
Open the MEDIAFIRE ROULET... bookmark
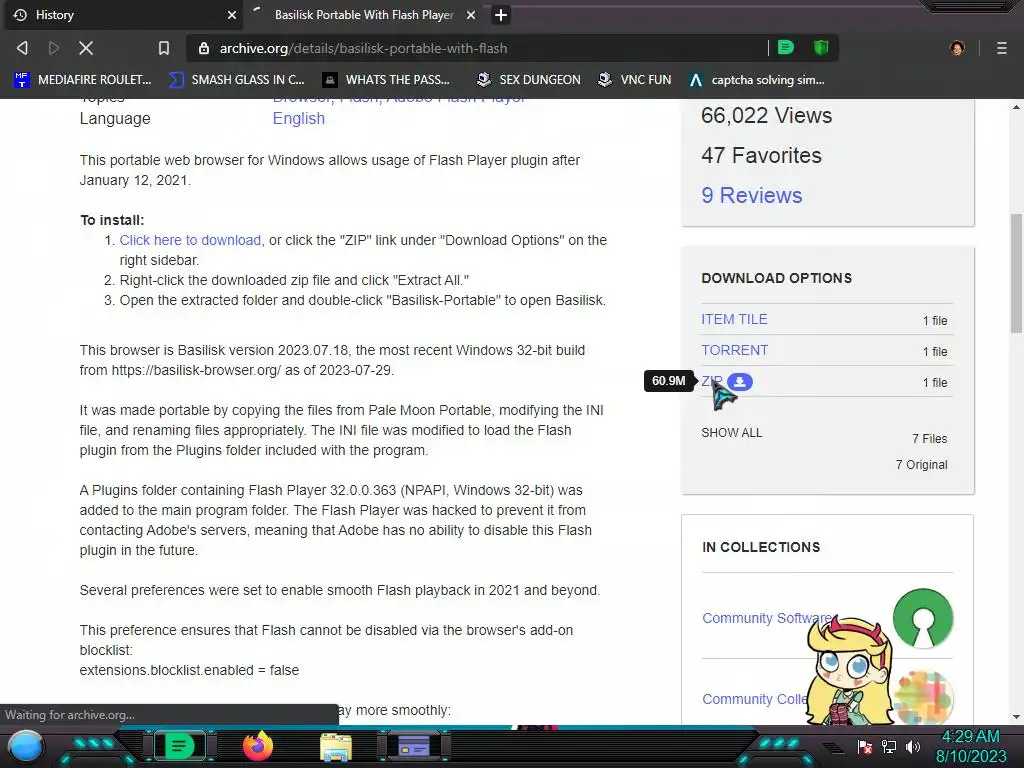[x=83, y=80]
